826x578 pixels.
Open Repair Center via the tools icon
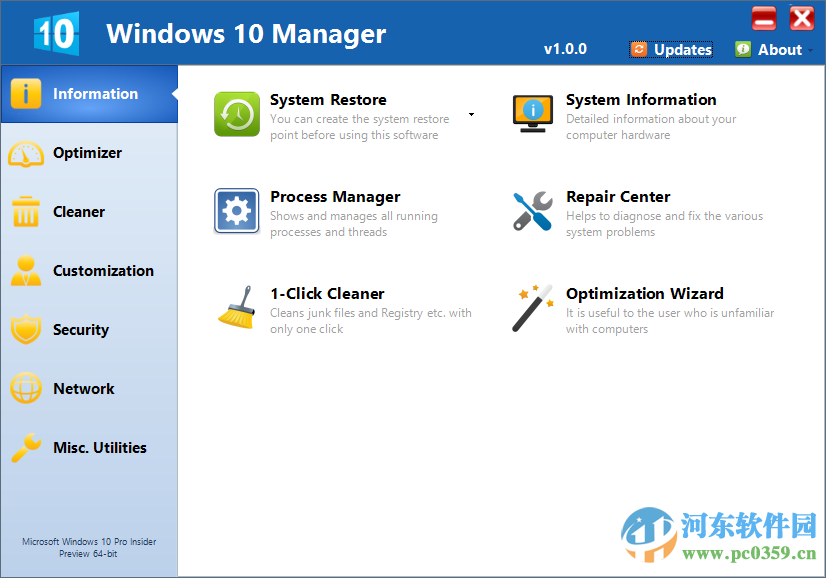(532, 211)
